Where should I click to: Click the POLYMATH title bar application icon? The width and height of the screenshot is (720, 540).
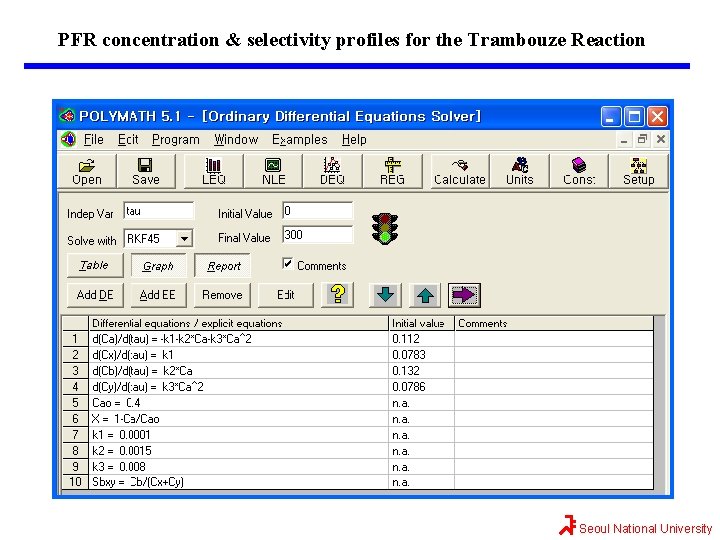point(67,115)
